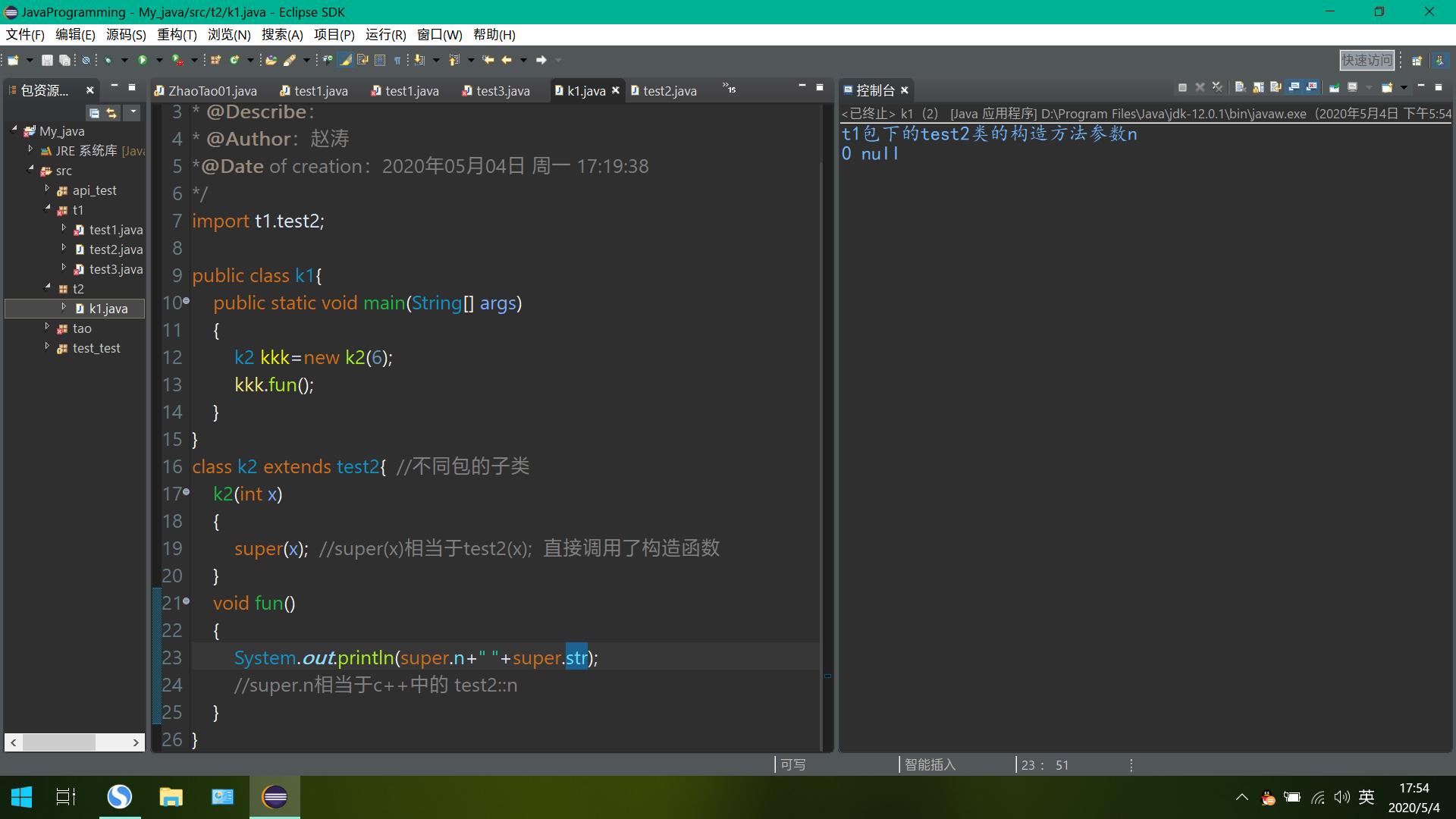
Task: Click the Previous Annotation arrow icon
Action: (x=453, y=60)
